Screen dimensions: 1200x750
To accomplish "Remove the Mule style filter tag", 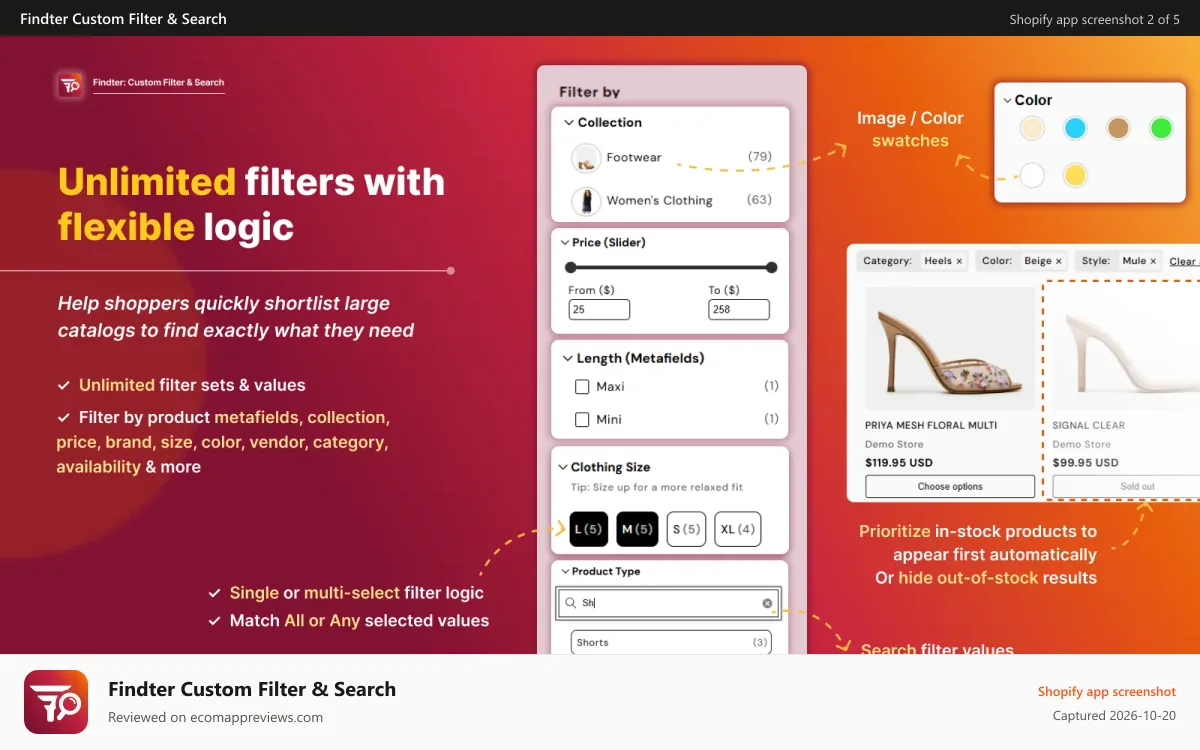I will click(1153, 261).
